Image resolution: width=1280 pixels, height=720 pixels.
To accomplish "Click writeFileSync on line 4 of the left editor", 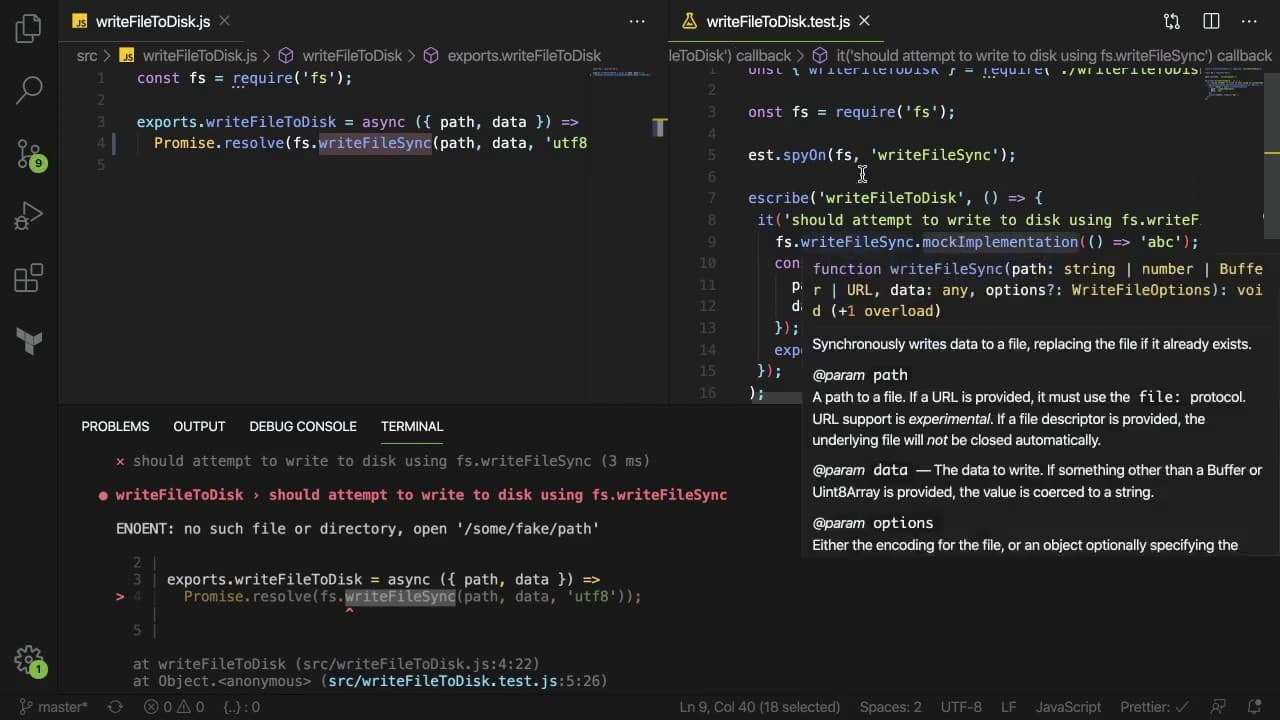I will coord(374,143).
